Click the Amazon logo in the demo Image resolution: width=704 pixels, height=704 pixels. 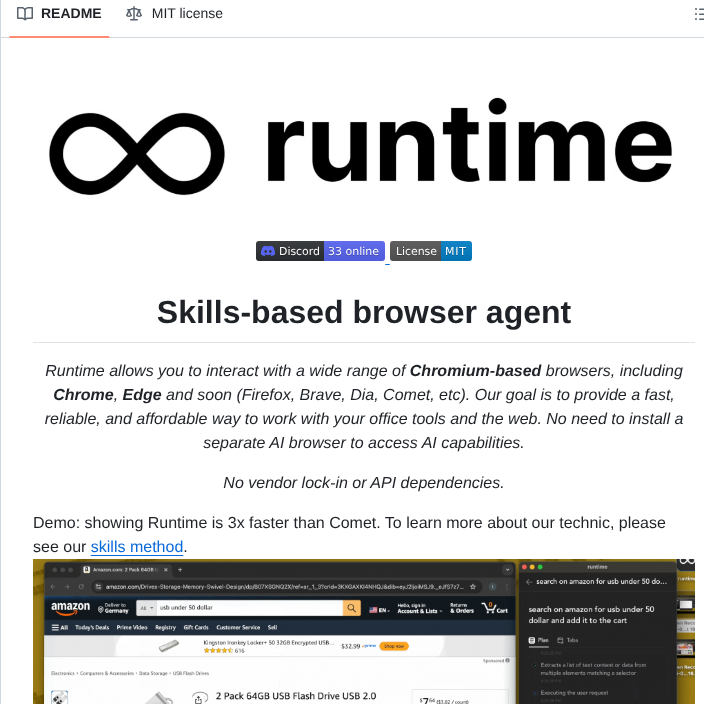coord(70,607)
